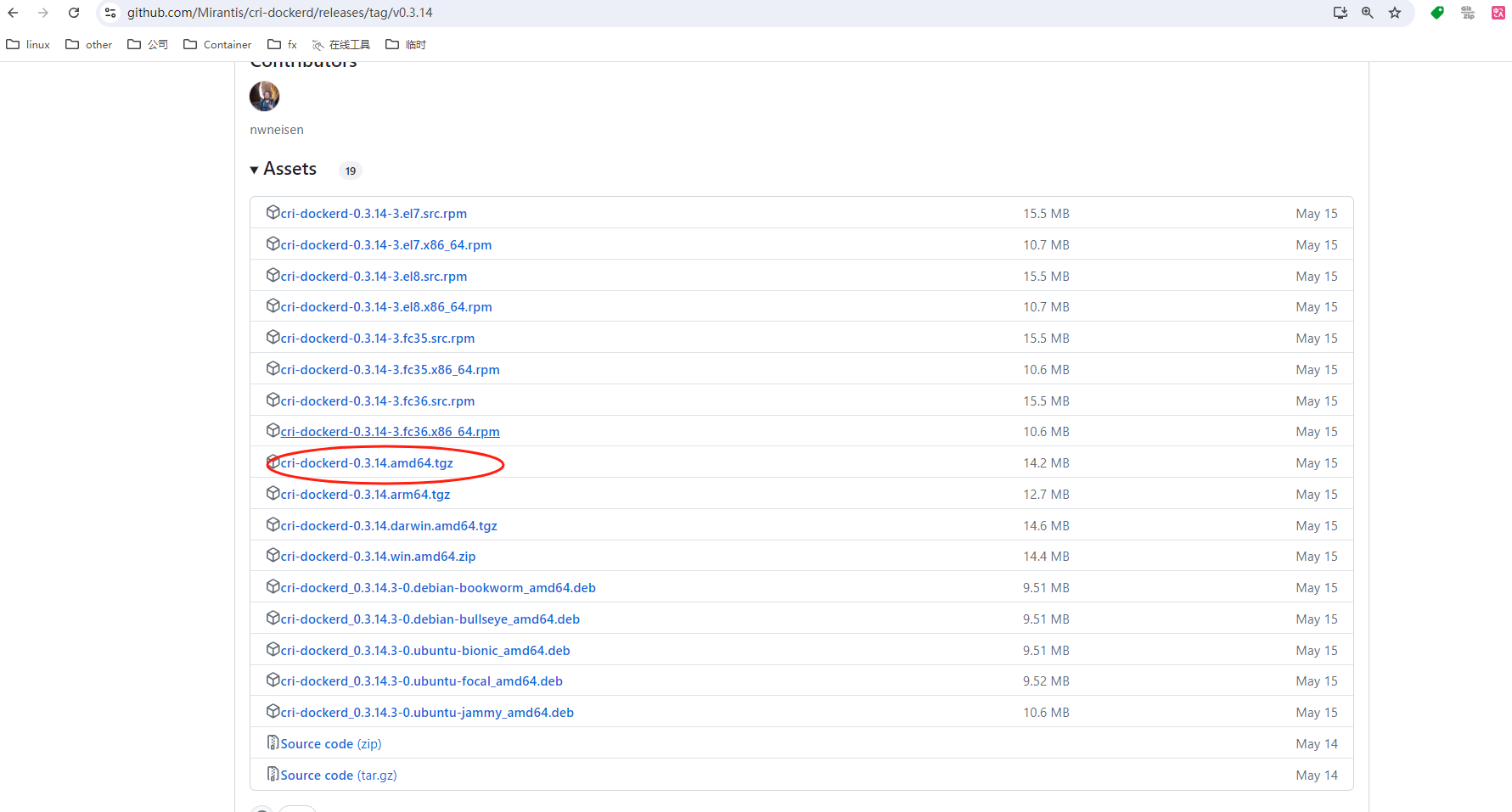Screen dimensions: 1512x812
Task: Click the nwneisen contributor avatar
Action: pyautogui.click(x=264, y=96)
